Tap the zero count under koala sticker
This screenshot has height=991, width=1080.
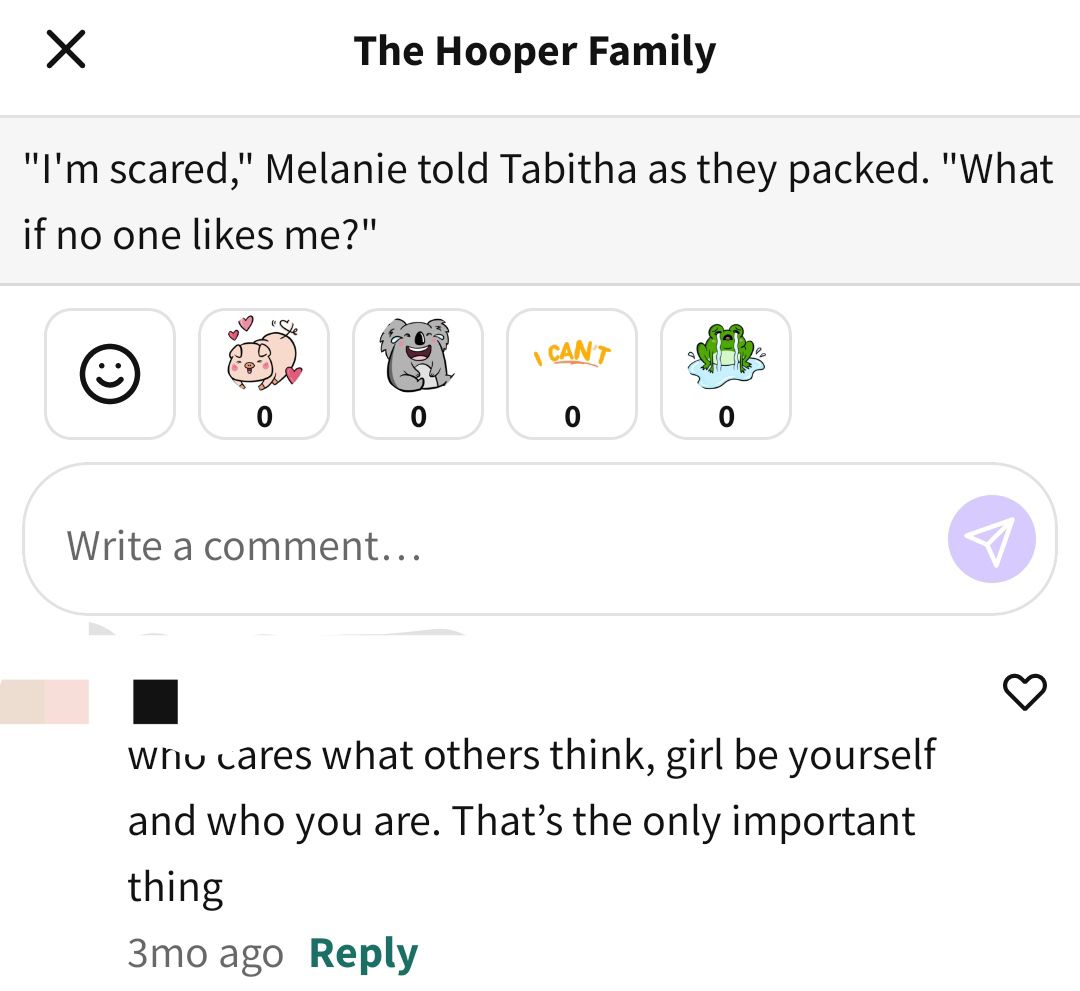(x=418, y=417)
